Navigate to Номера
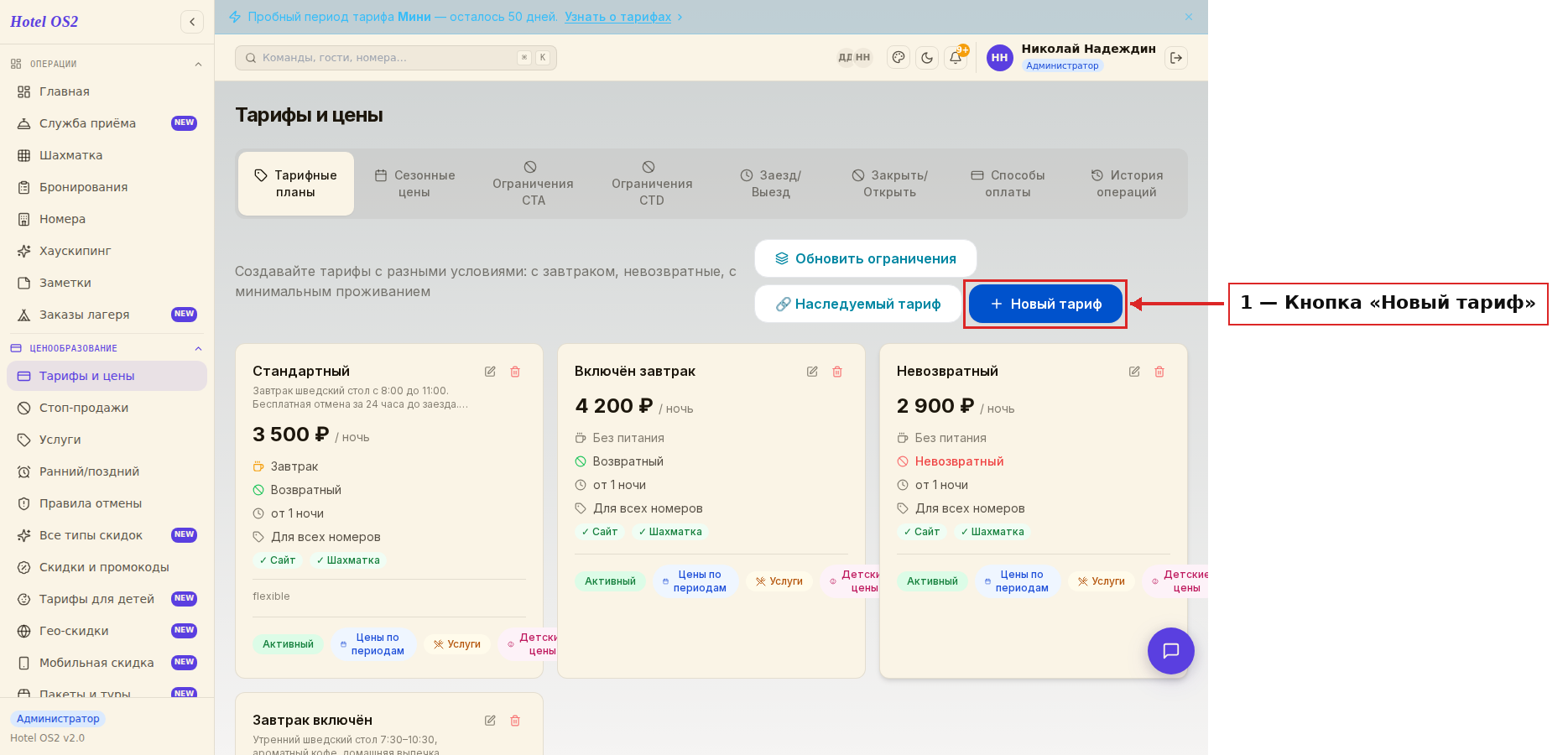Viewport: 1568px width, 755px height. click(107, 219)
